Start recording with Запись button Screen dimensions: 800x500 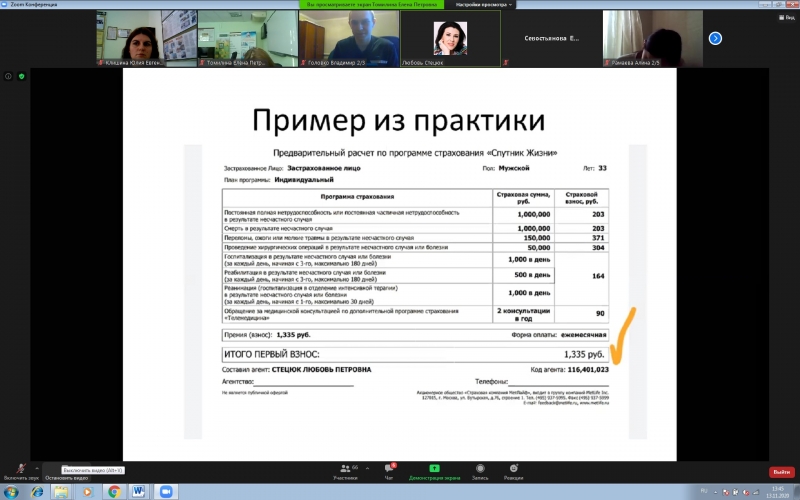click(x=480, y=472)
